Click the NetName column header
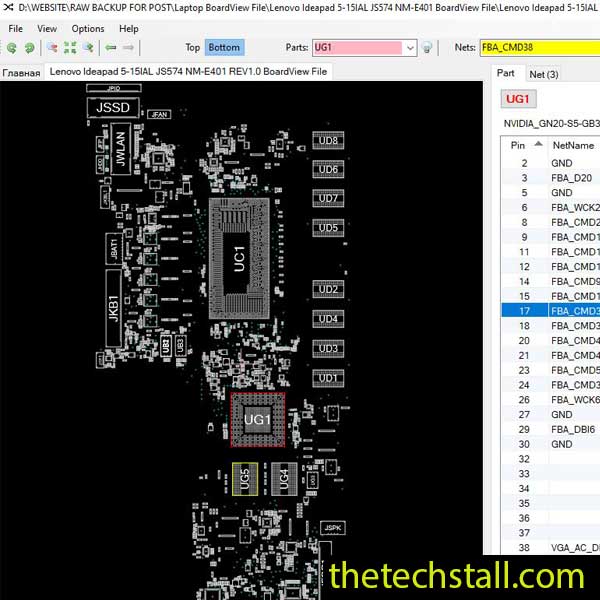The height and width of the screenshot is (600, 600). [x=574, y=145]
